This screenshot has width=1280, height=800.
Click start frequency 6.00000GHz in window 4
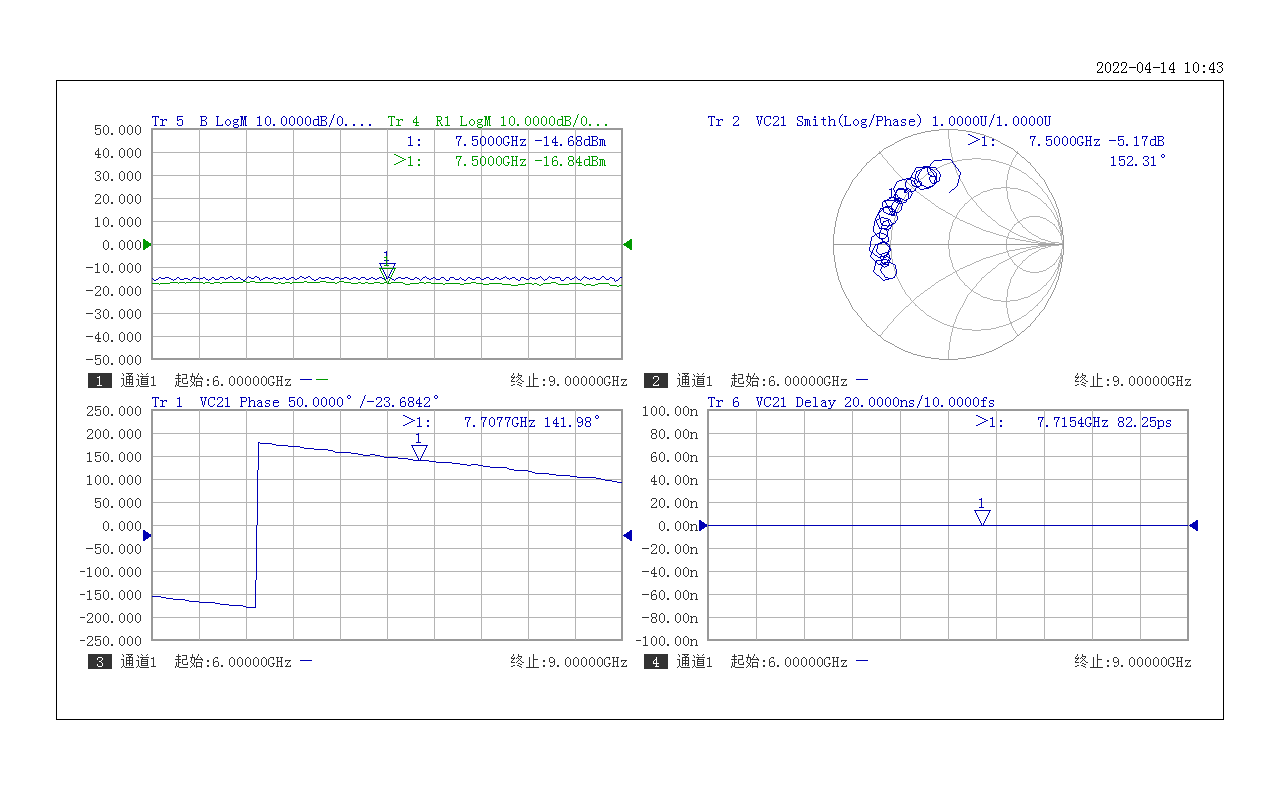789,662
